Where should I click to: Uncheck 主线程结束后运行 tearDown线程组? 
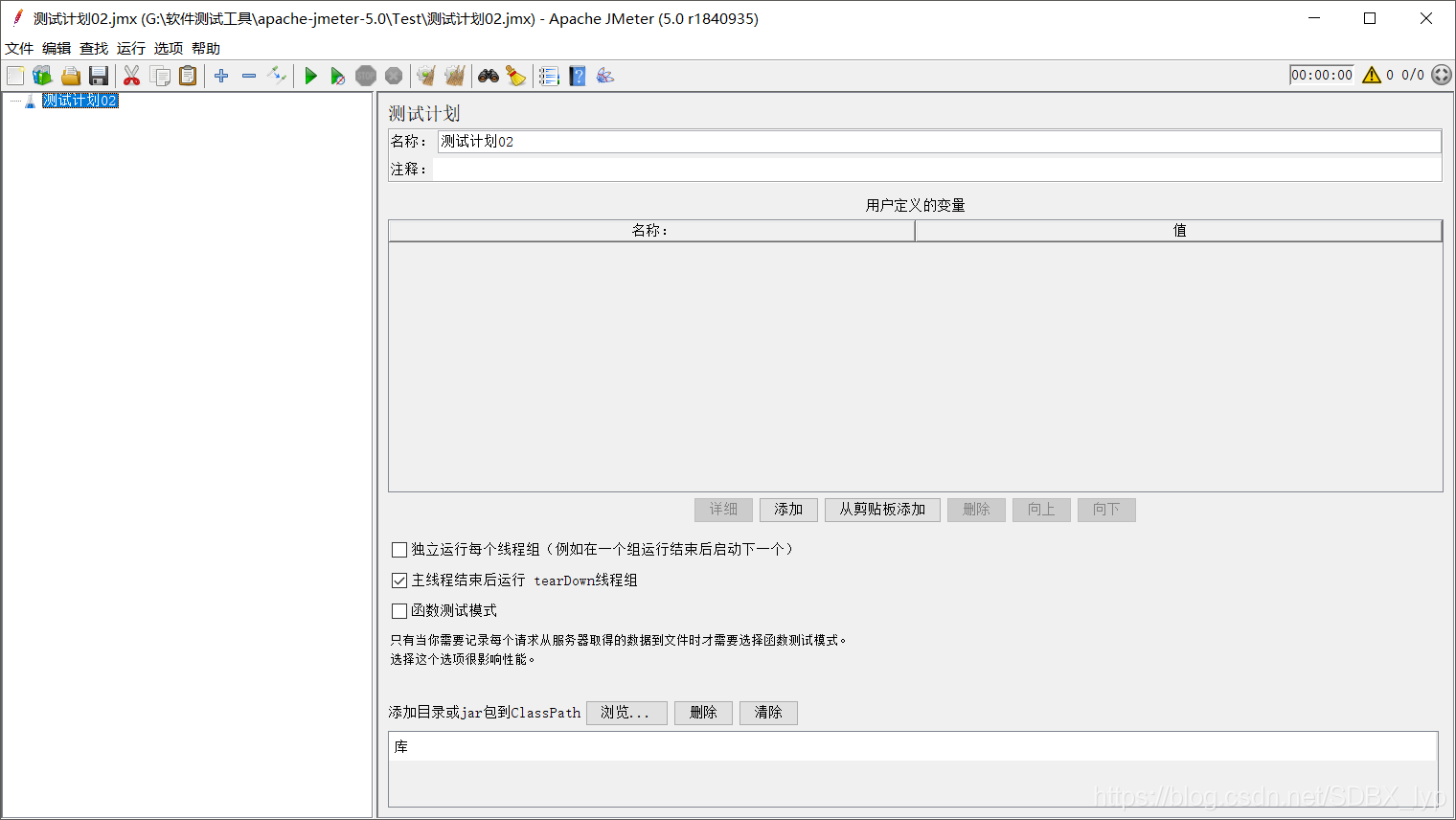point(399,581)
